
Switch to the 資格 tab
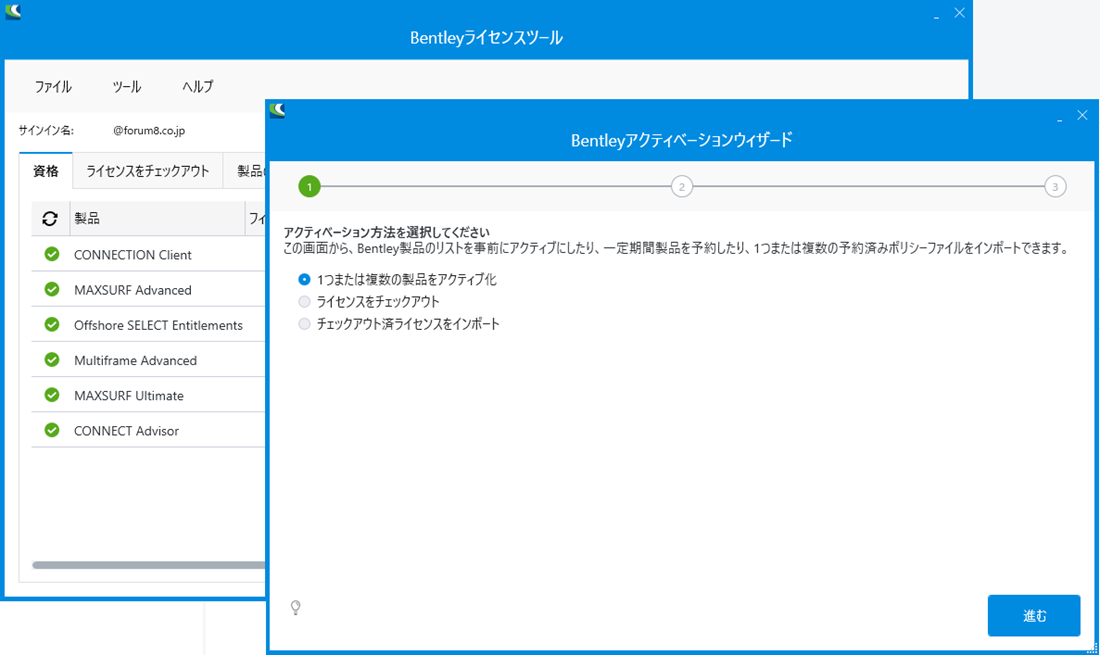[46, 171]
